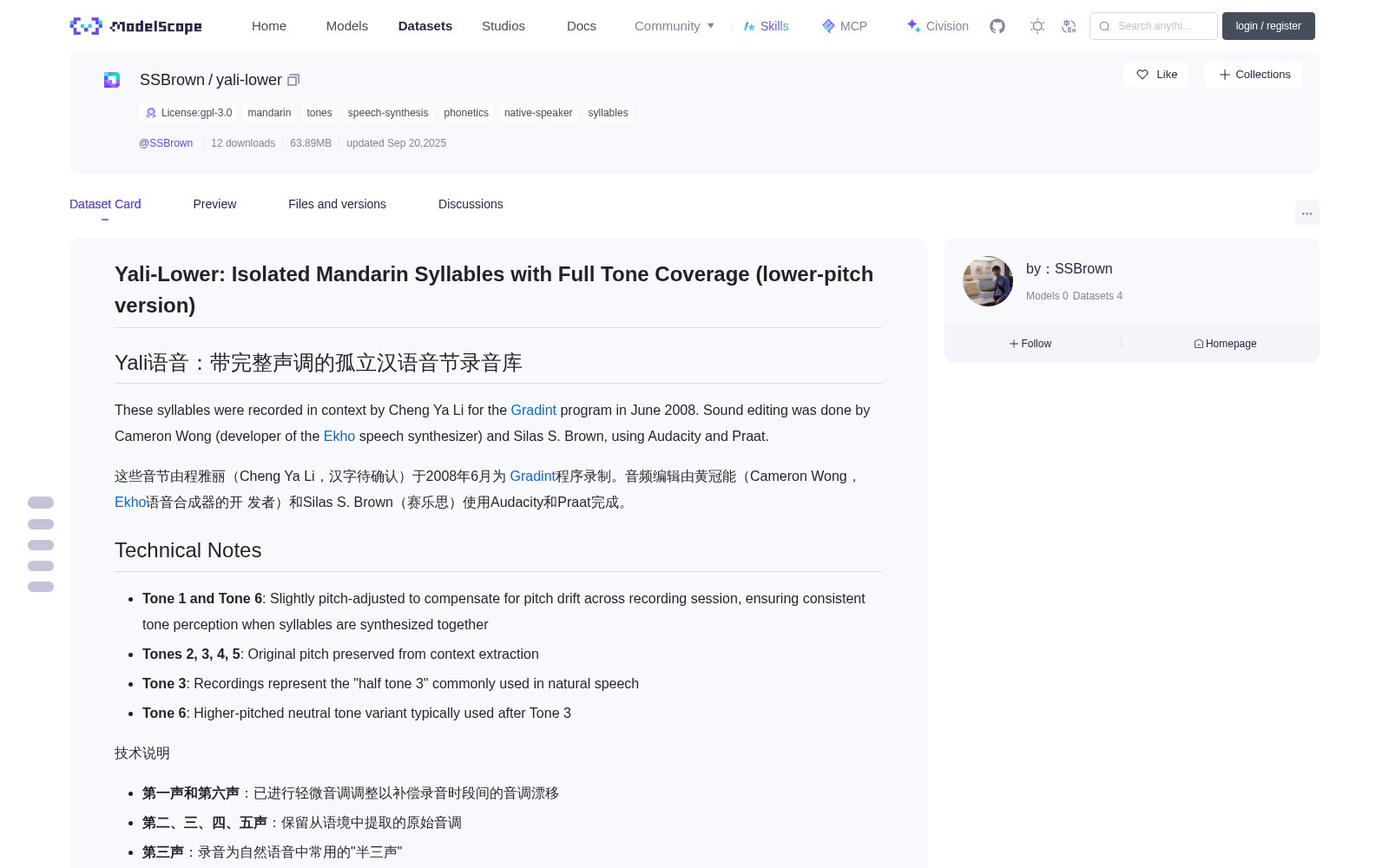The image size is (1389, 868).
Task: Click the plus icon beside Follow
Action: point(1014,344)
